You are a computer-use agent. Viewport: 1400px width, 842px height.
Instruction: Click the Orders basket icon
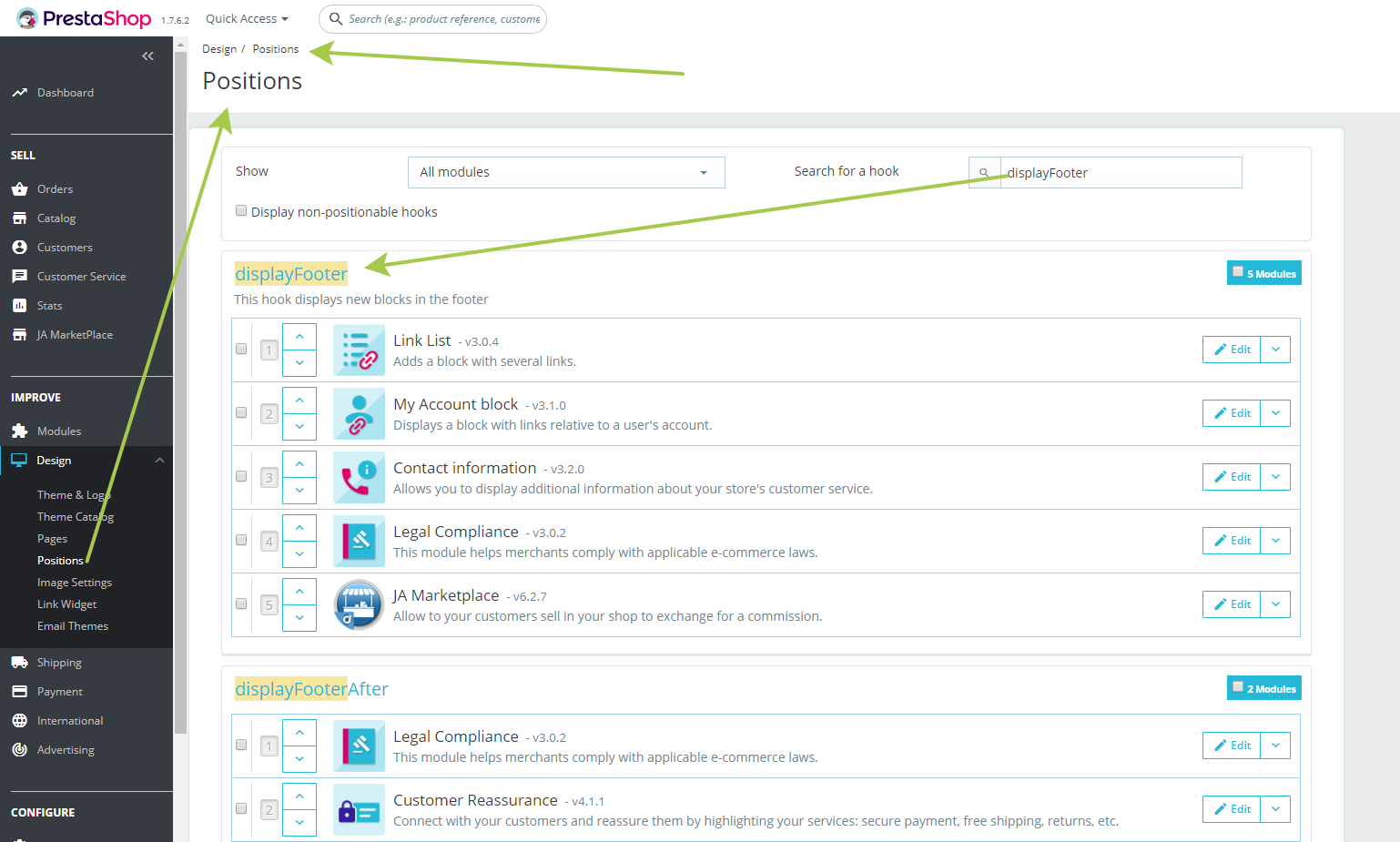tap(19, 189)
